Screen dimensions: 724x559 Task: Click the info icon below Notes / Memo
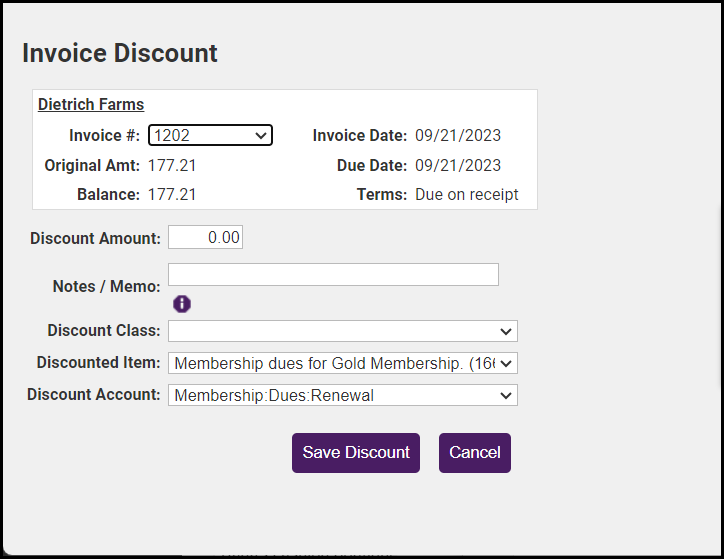pyautogui.click(x=182, y=304)
